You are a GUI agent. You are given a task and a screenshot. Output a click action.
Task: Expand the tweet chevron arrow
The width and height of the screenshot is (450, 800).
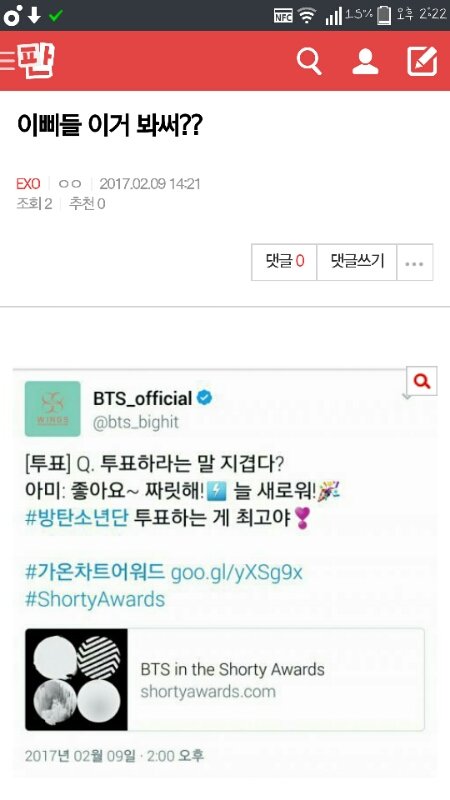click(407, 397)
